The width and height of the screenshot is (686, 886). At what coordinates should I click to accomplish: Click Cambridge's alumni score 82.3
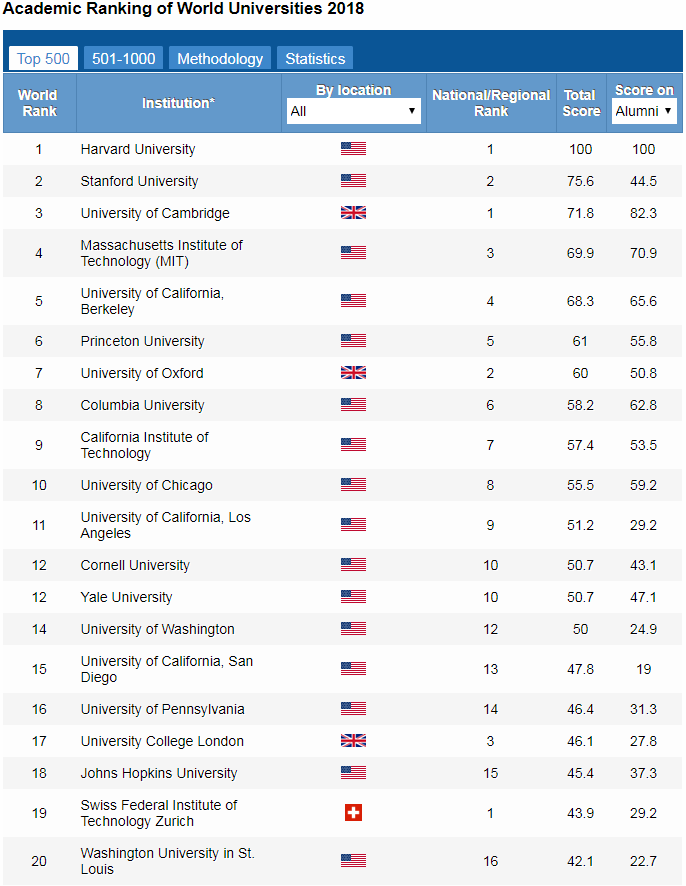click(644, 214)
